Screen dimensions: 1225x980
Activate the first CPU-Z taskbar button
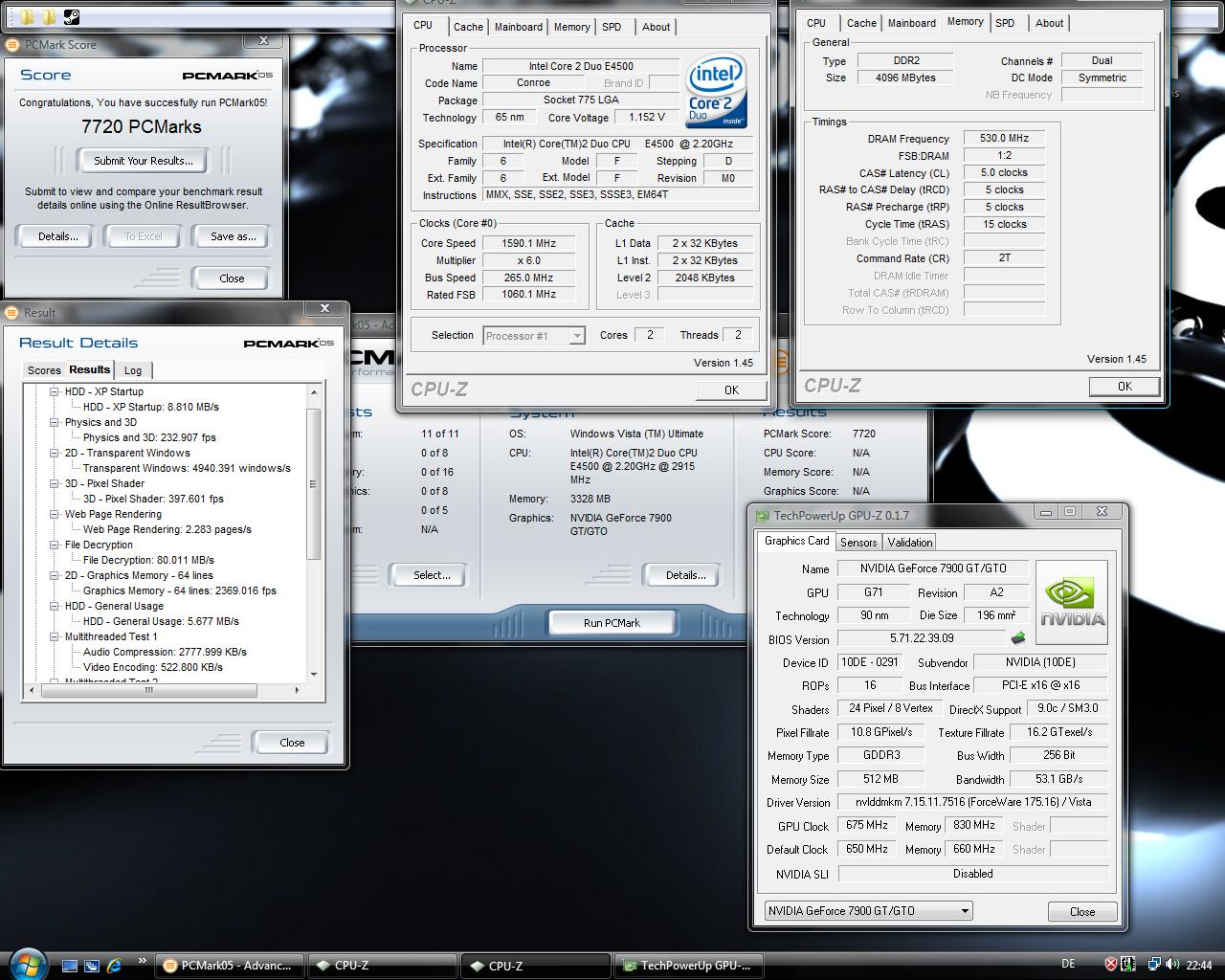point(384,966)
